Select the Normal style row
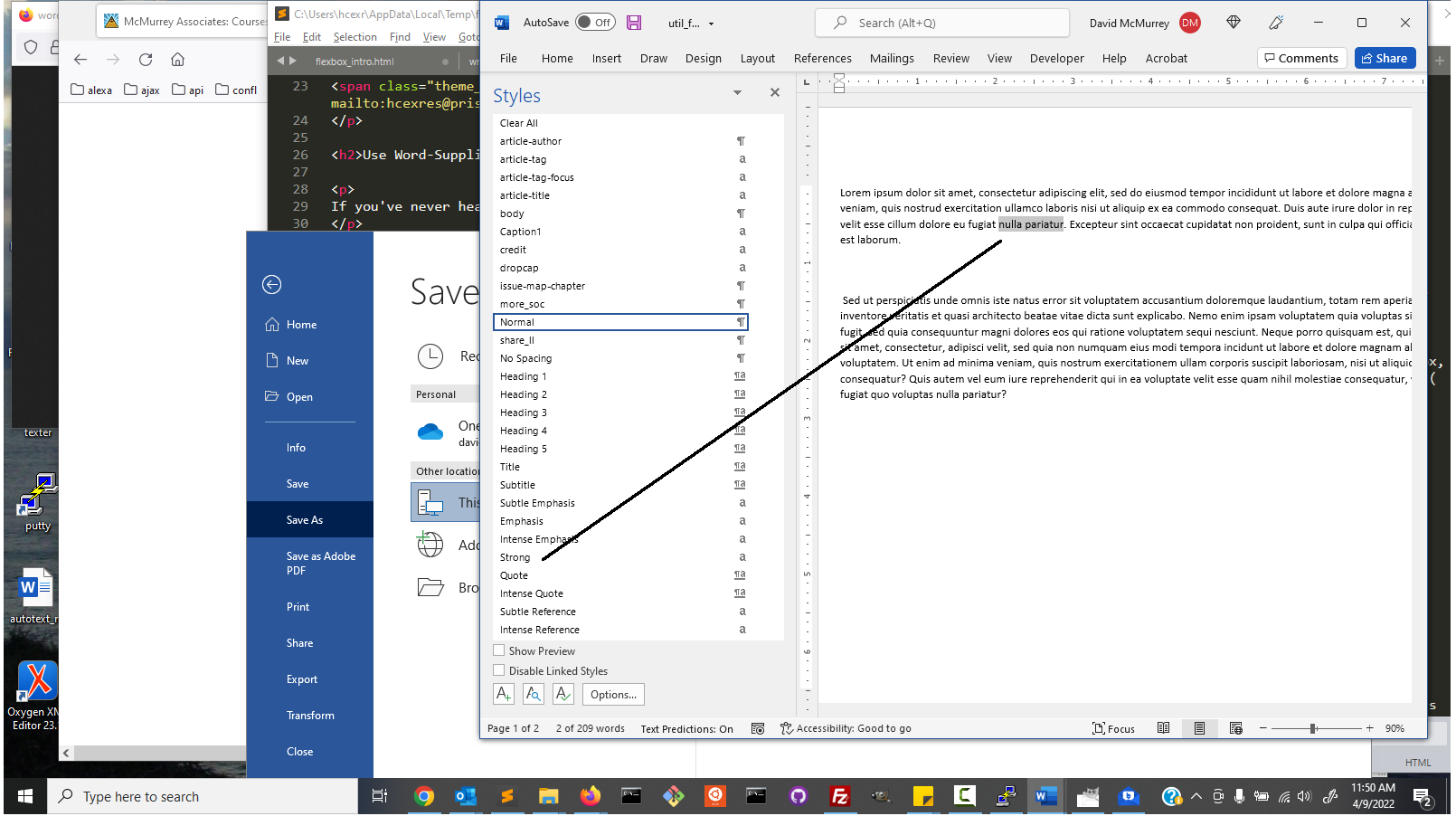The height and width of the screenshot is (816, 1456). [x=620, y=322]
